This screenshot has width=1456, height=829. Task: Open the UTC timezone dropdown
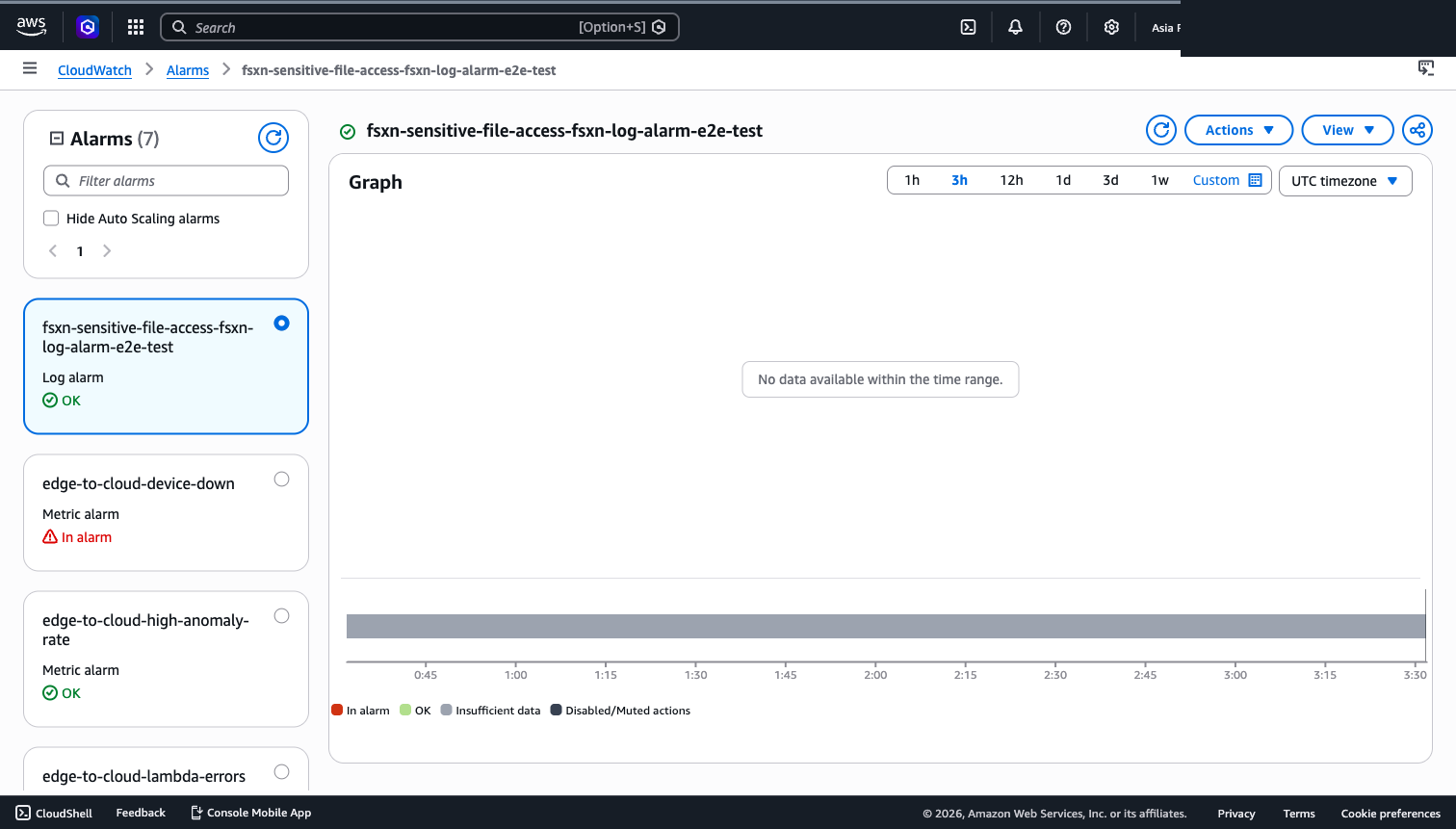(x=1345, y=181)
